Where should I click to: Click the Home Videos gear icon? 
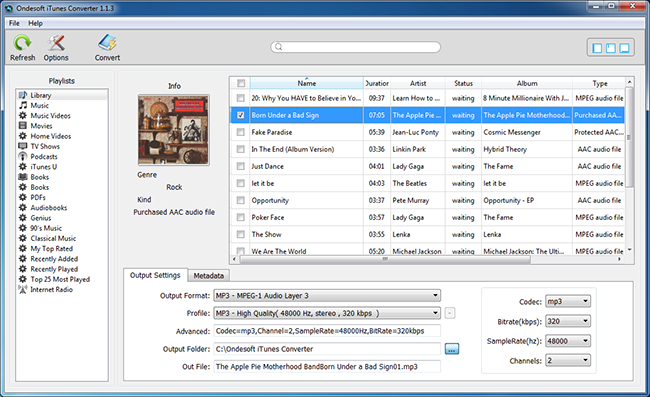(23, 136)
